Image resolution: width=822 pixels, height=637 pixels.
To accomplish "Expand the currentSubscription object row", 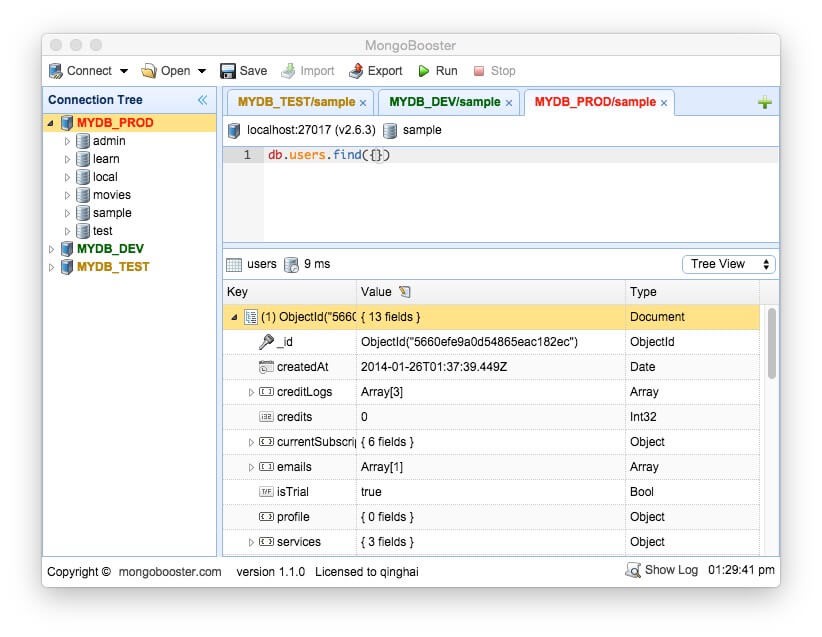I will click(251, 442).
